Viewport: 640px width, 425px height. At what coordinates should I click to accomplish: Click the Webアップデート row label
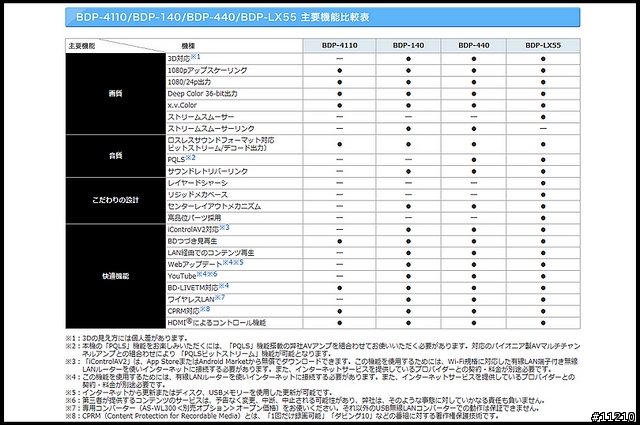[195, 265]
